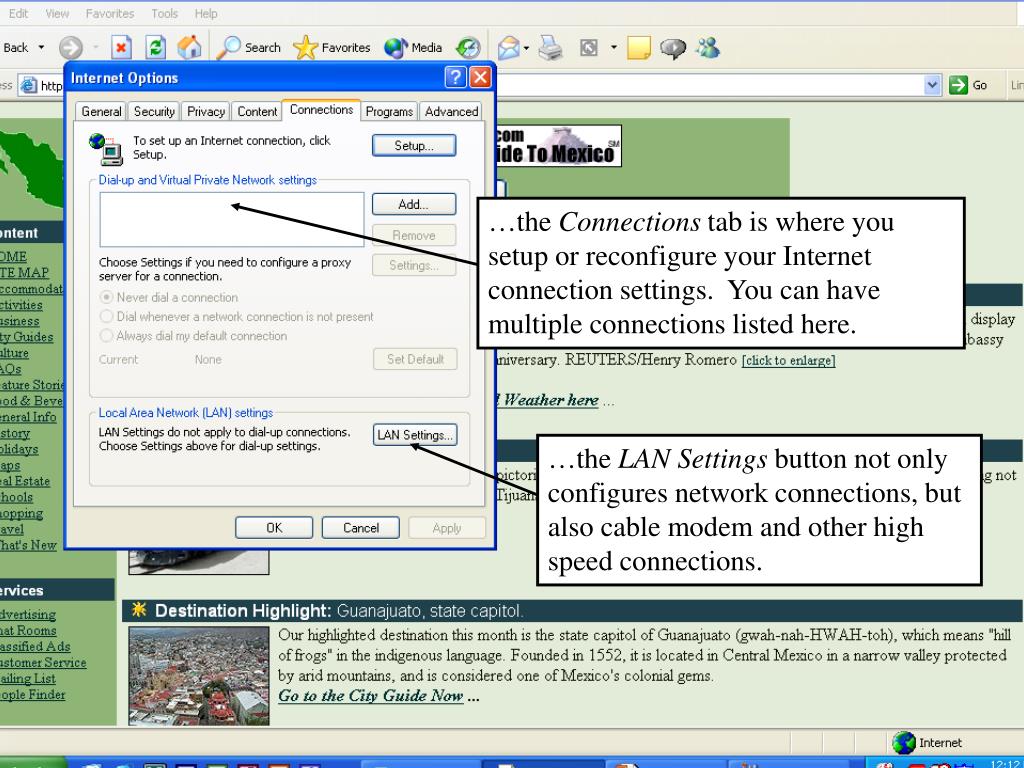This screenshot has height=768, width=1024.
Task: Click the green Go arrow button
Action: click(x=958, y=85)
